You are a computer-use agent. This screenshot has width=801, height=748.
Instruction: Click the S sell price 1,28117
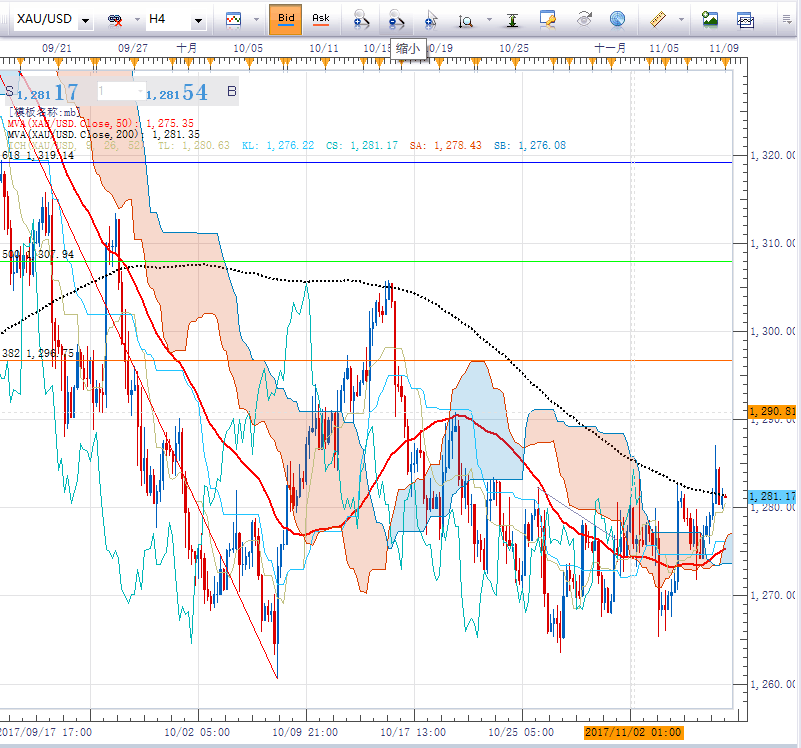[45, 93]
